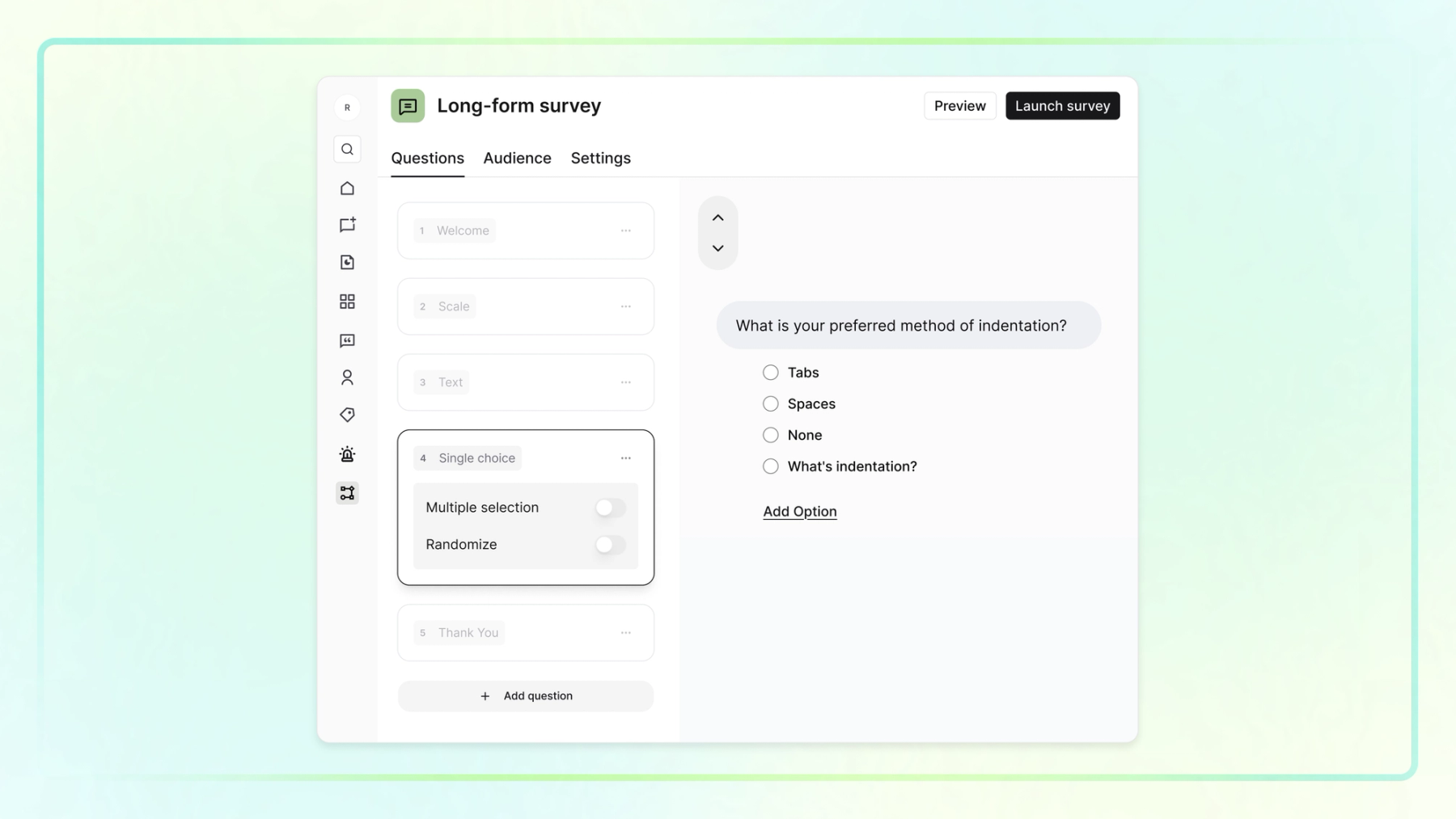This screenshot has height=819, width=1456.
Task: Open the quote feedback icon
Action: click(347, 340)
